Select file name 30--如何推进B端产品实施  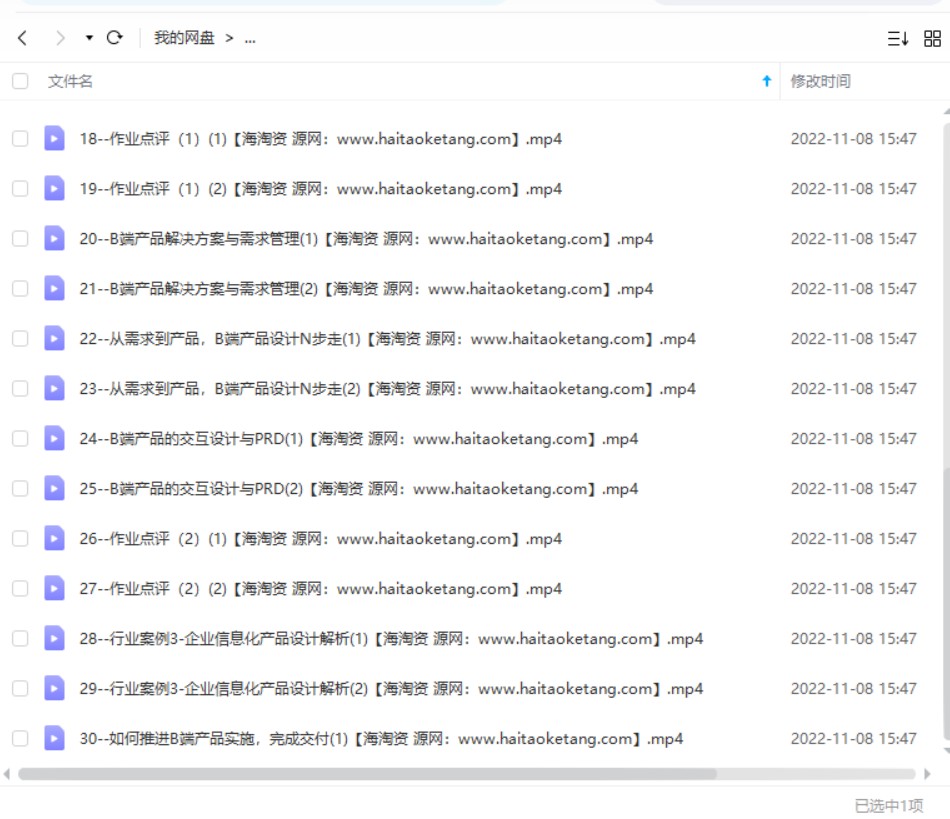pos(381,738)
